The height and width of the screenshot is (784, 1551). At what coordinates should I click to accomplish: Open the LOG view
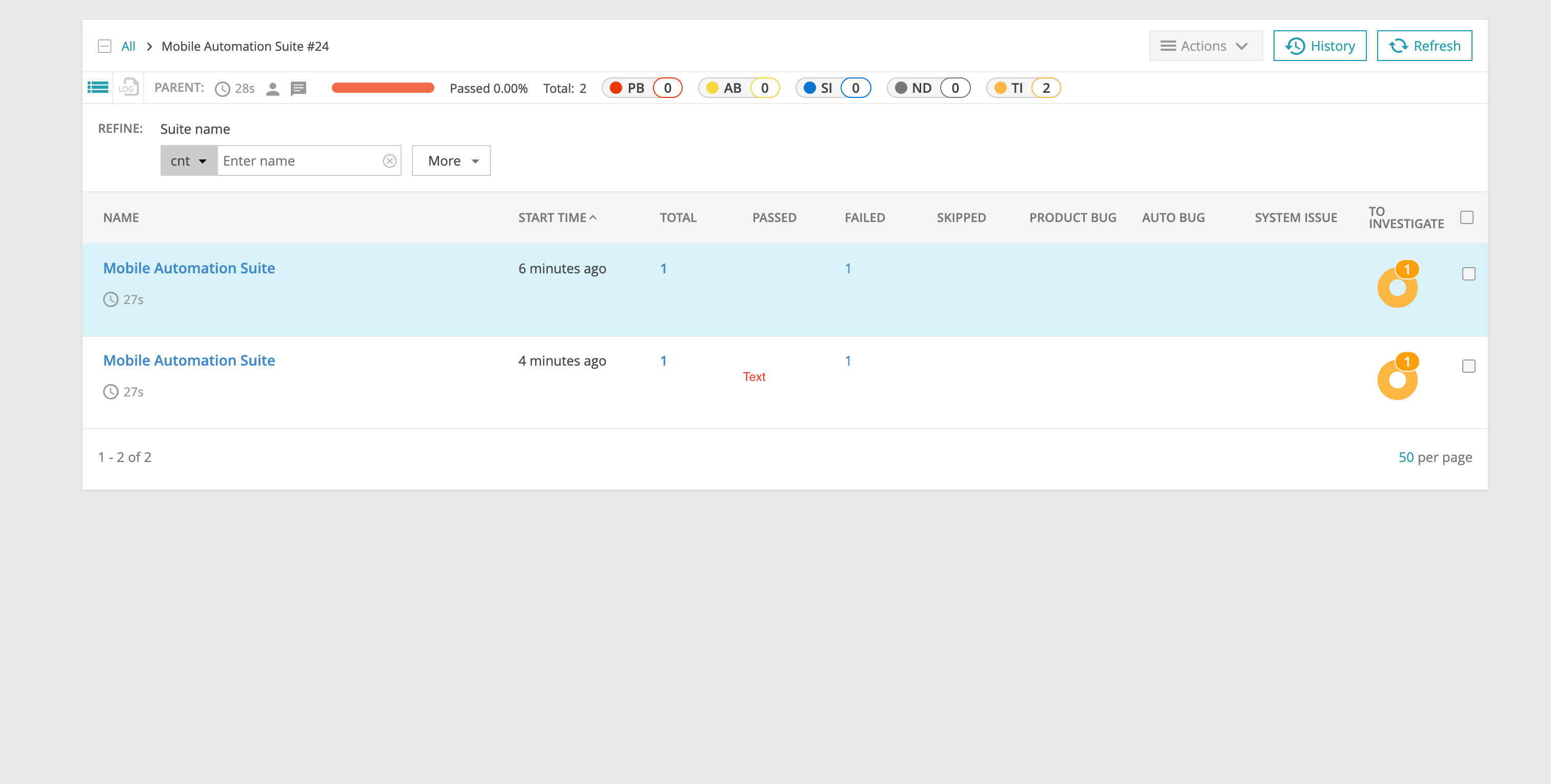127,87
